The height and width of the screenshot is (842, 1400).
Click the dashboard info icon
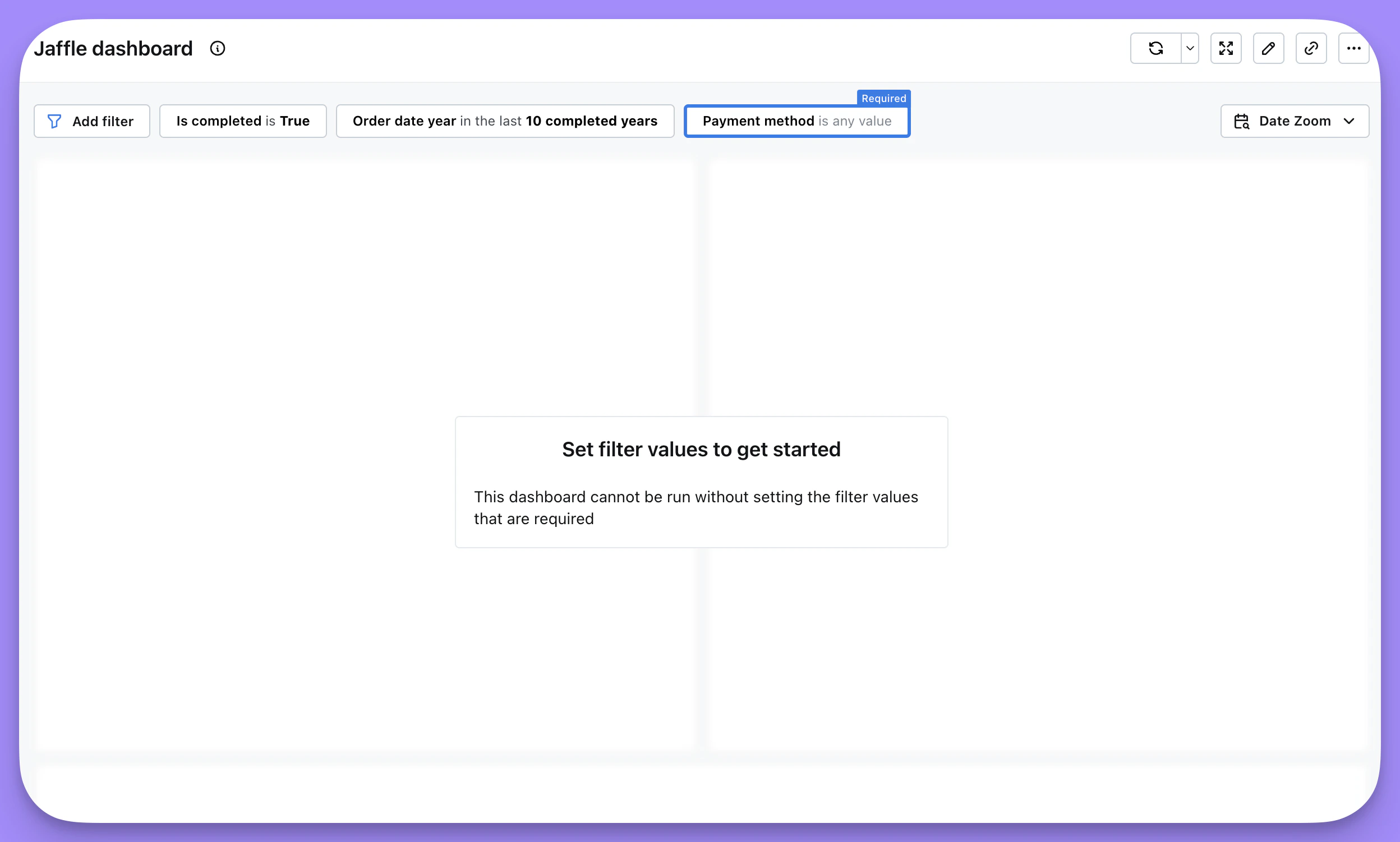point(218,49)
